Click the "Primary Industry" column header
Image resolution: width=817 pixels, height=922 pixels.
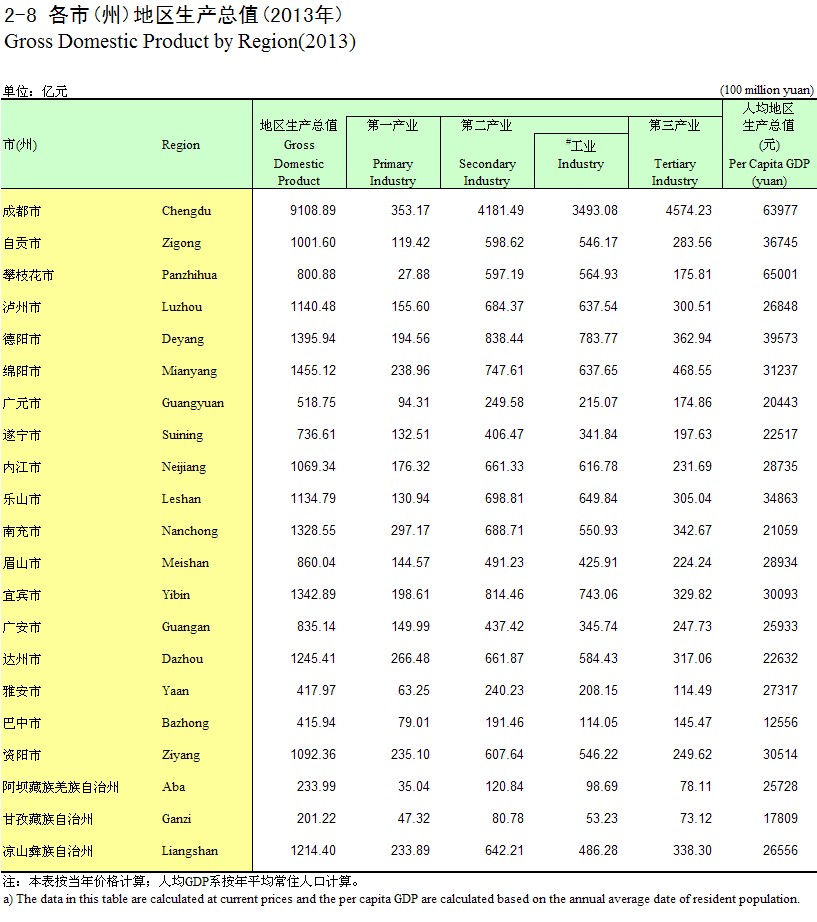[392, 172]
